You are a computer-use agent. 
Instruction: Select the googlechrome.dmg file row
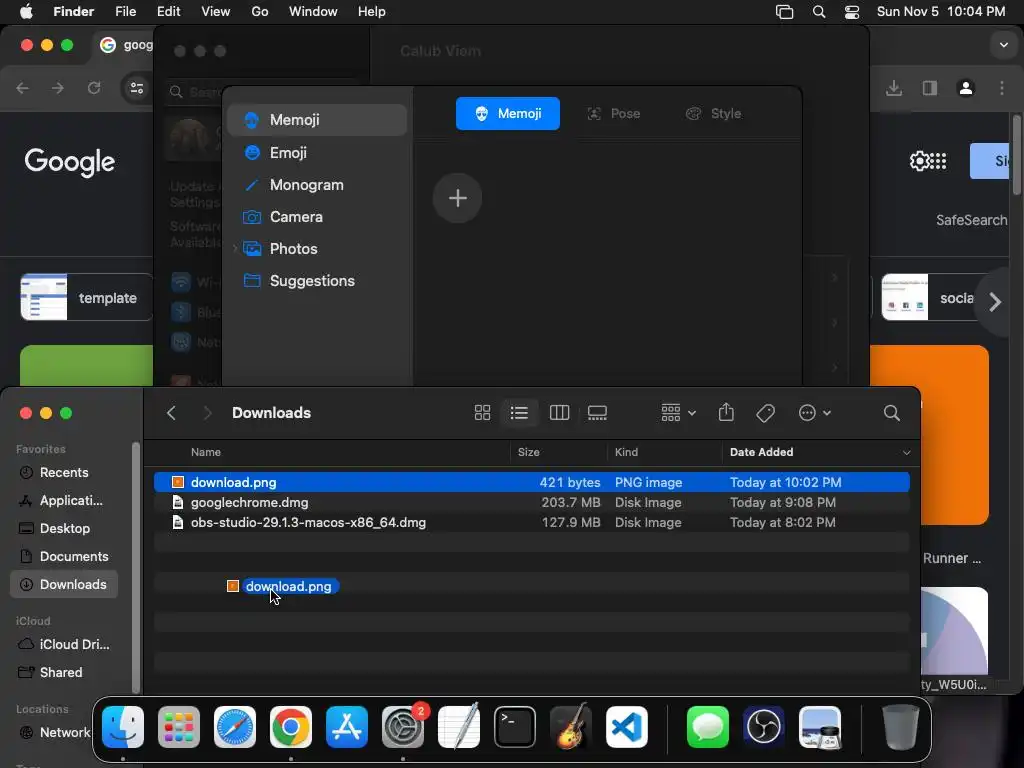point(532,502)
